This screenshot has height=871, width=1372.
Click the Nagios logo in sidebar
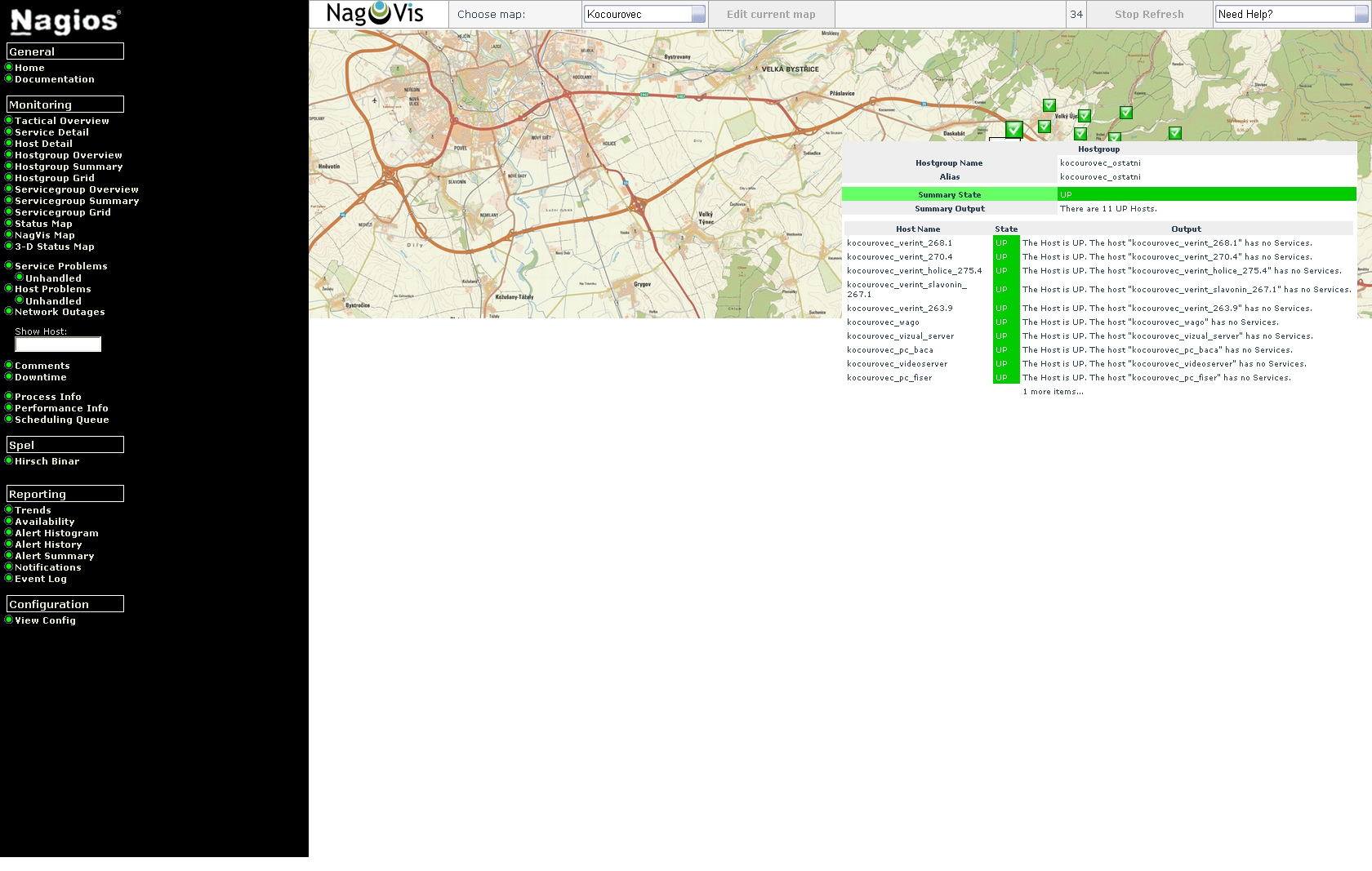pos(65,21)
